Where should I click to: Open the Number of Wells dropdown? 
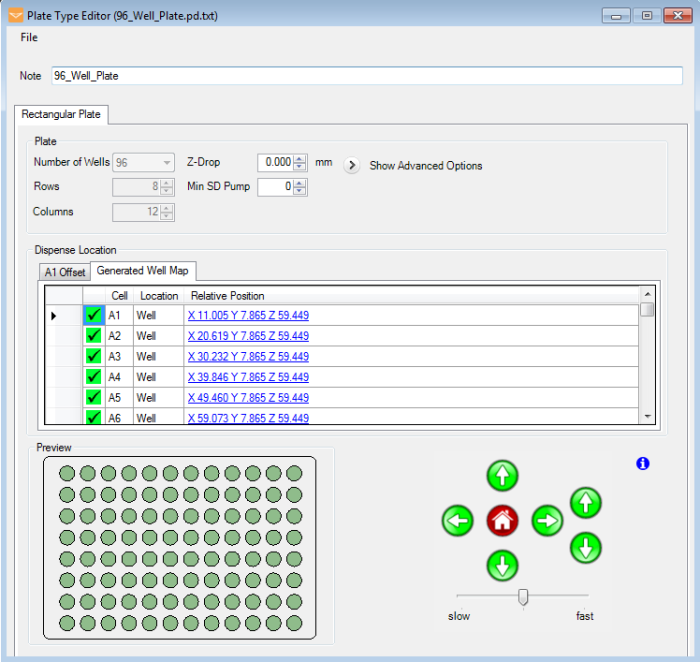tap(166, 162)
